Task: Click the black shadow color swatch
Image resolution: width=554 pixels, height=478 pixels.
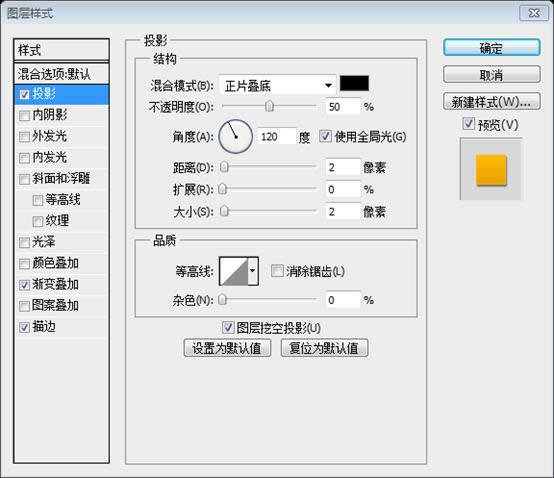Action: pos(354,83)
